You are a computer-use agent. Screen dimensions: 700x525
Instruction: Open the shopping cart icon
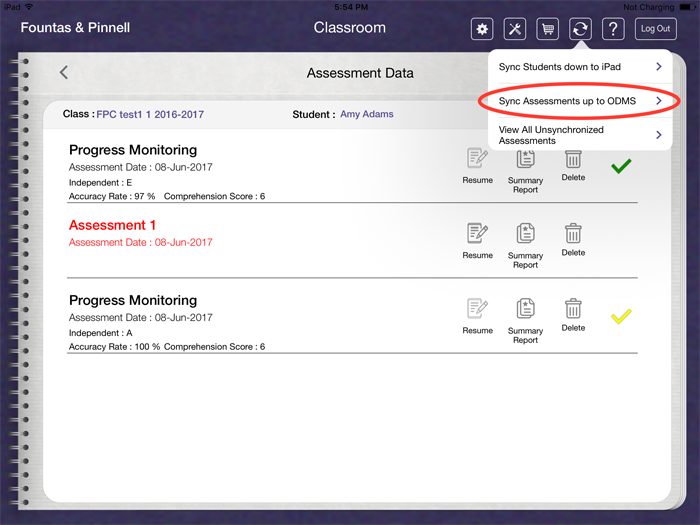coord(547,29)
